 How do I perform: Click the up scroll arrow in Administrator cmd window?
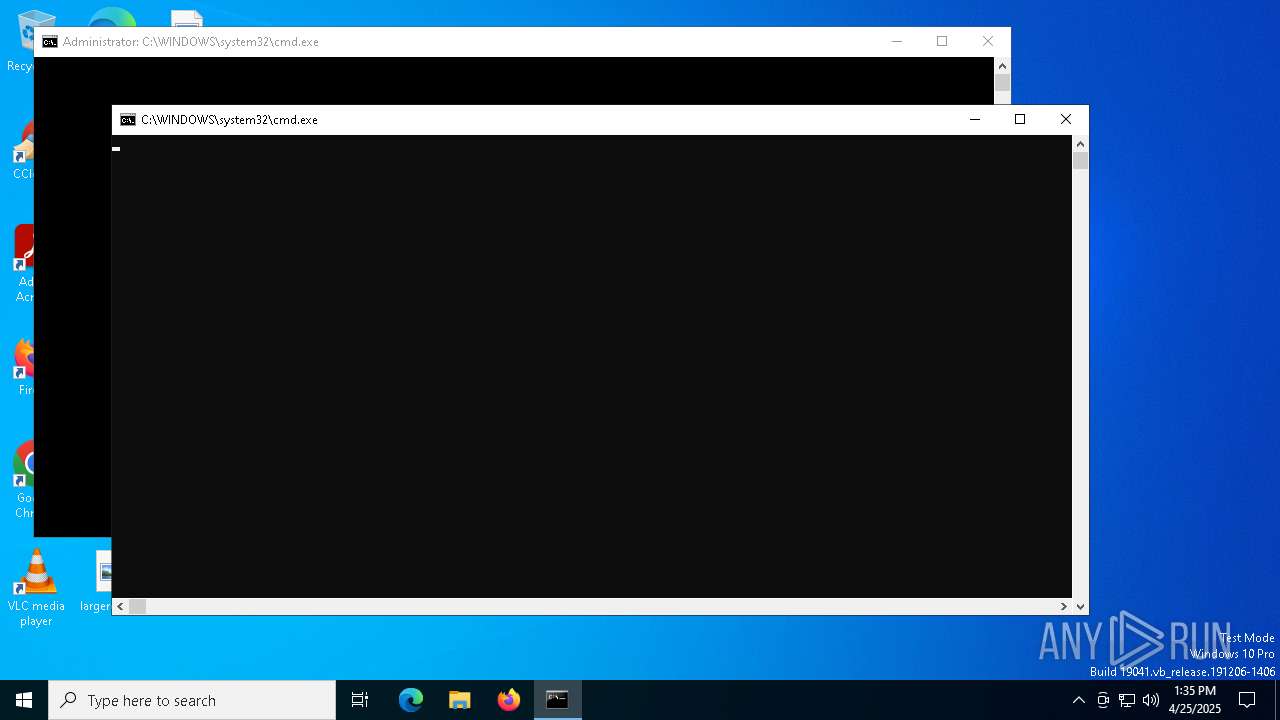click(x=1002, y=66)
